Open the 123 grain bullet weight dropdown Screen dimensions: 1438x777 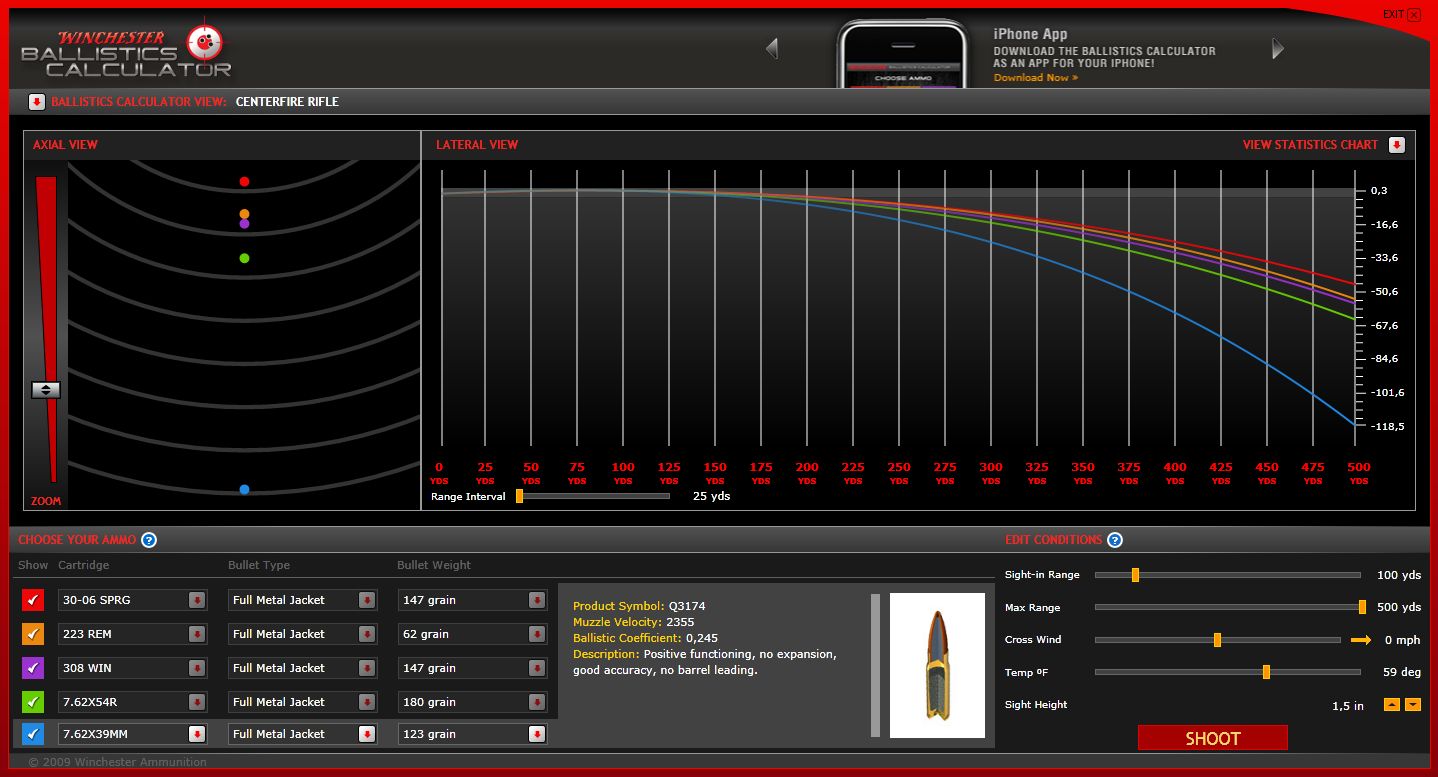(537, 734)
